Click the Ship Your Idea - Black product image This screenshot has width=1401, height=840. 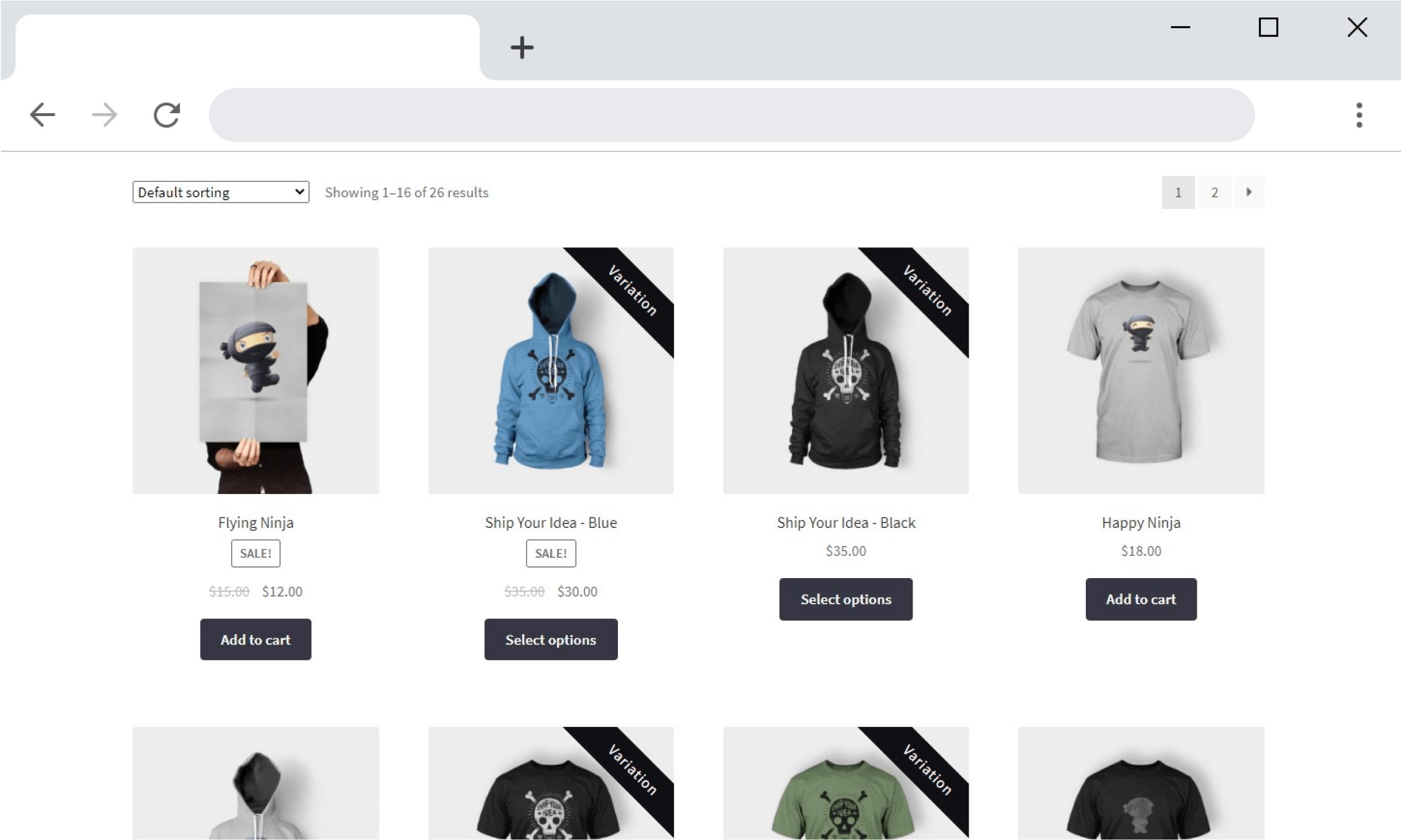tap(846, 370)
